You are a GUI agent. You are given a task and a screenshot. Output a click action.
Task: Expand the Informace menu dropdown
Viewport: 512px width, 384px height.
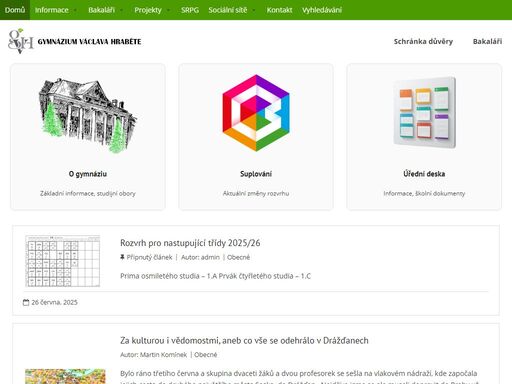coord(55,10)
